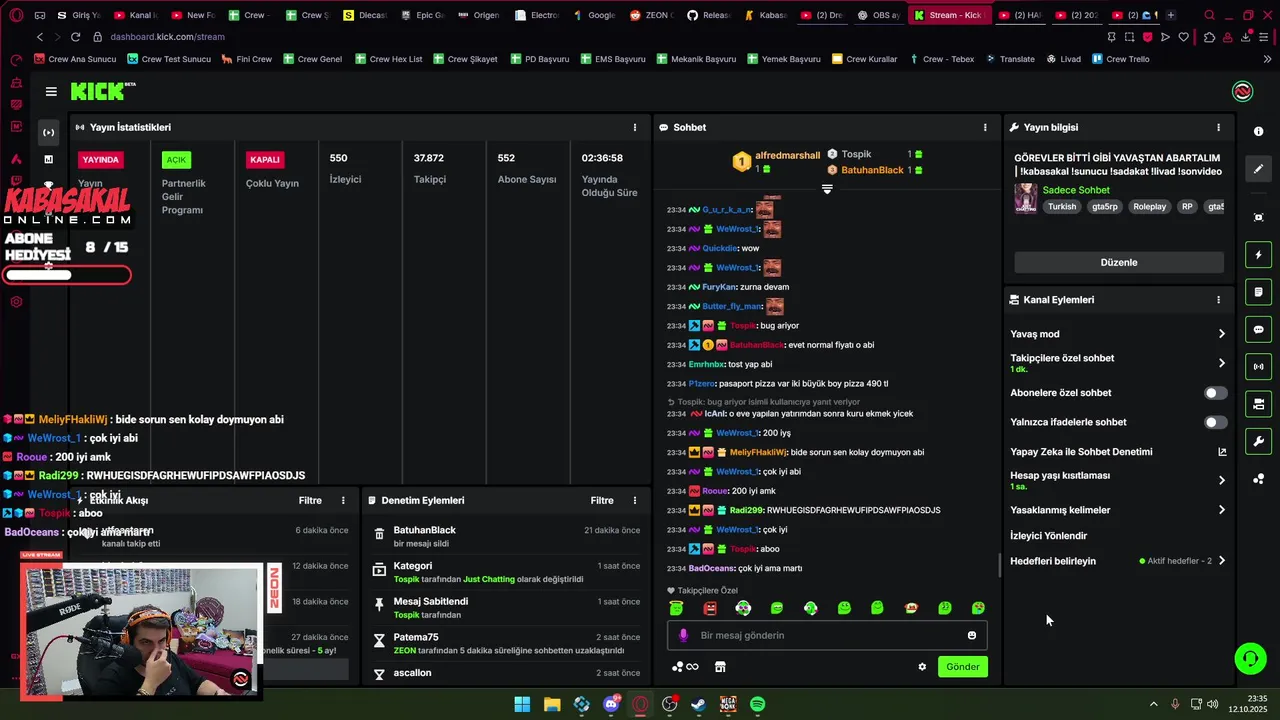The height and width of the screenshot is (720, 1280).
Task: Open Spotify from taskbar
Action: tap(757, 705)
